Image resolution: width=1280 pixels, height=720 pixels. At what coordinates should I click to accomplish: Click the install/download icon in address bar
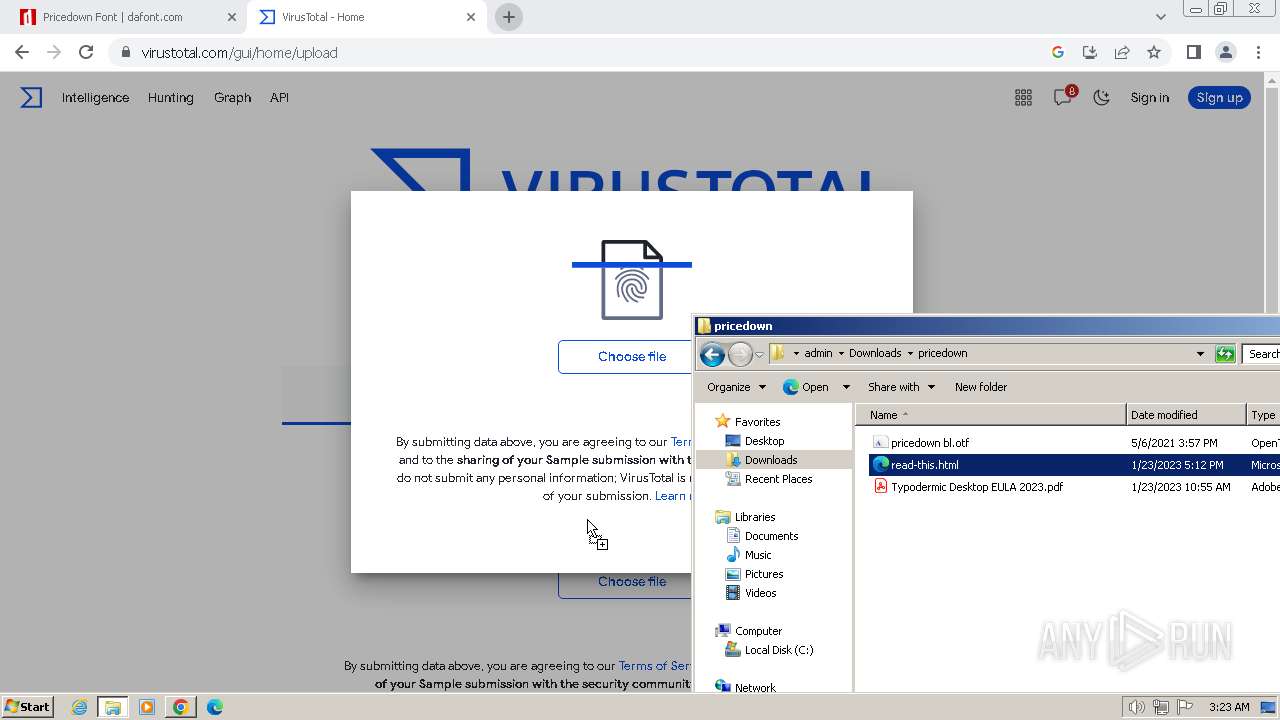(1090, 52)
